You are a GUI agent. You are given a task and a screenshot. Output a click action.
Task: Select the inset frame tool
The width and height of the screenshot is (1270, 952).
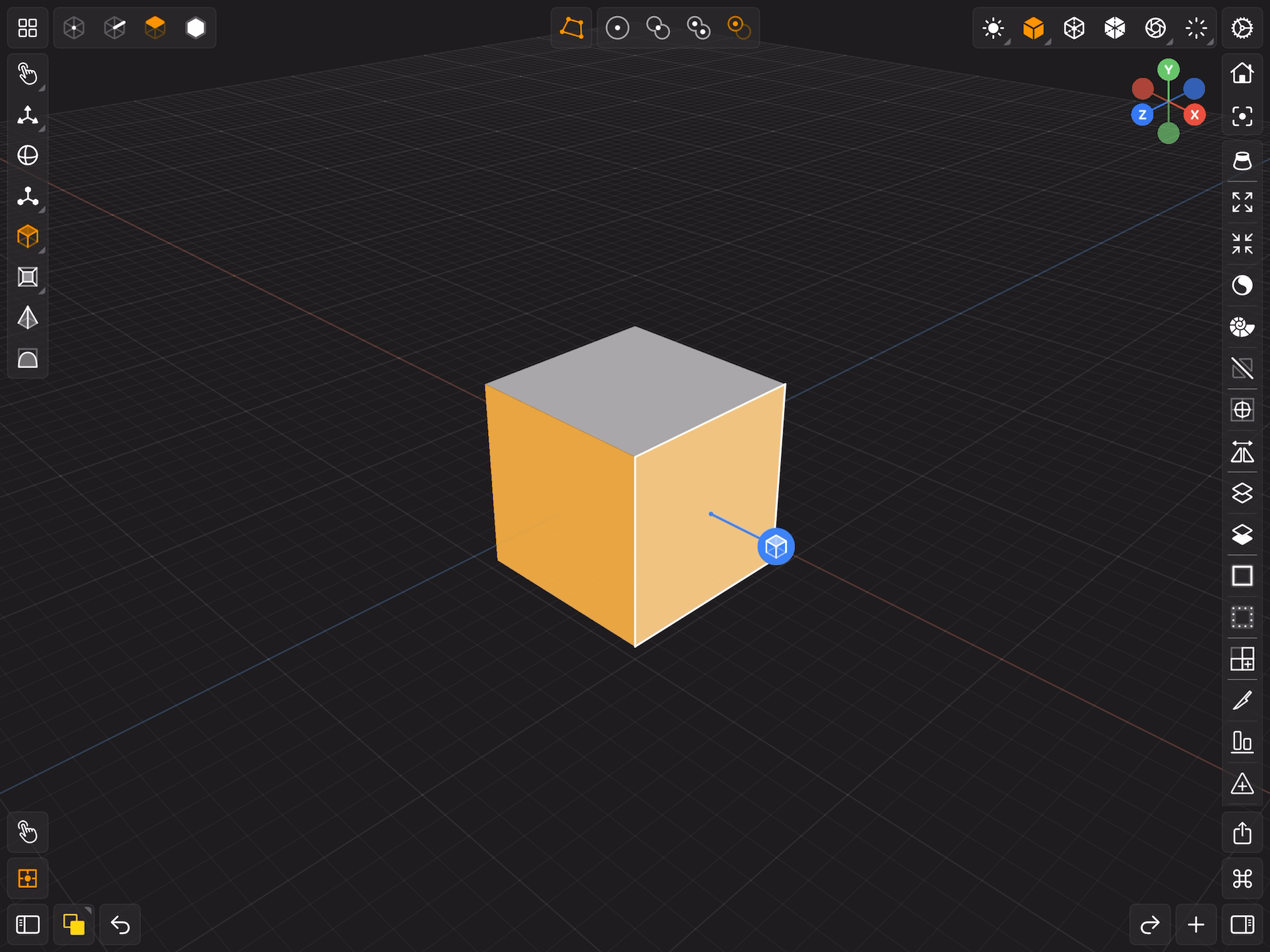coord(27,278)
